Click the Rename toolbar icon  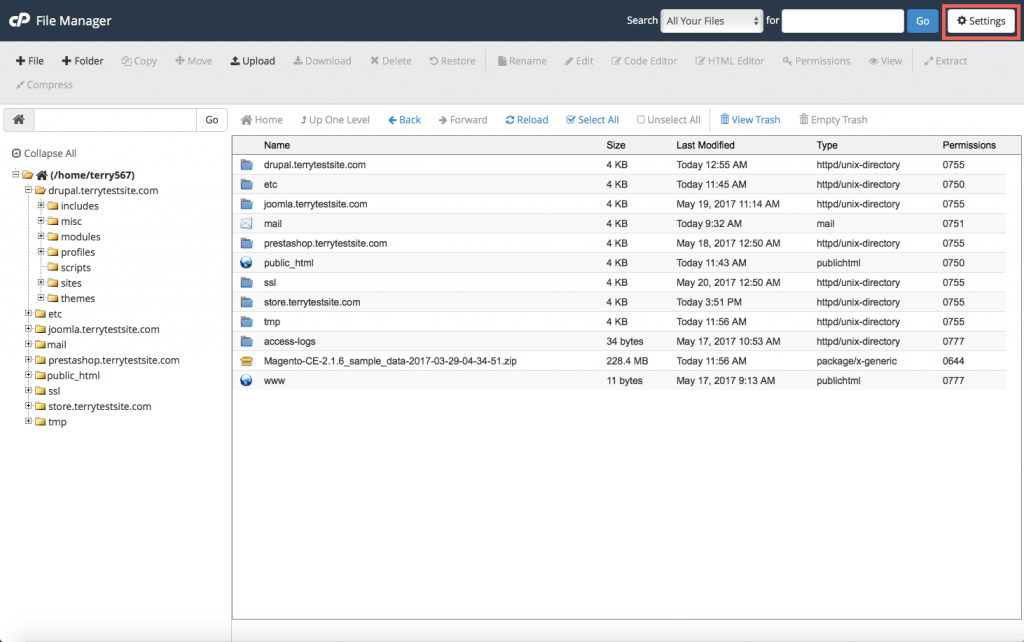point(521,60)
